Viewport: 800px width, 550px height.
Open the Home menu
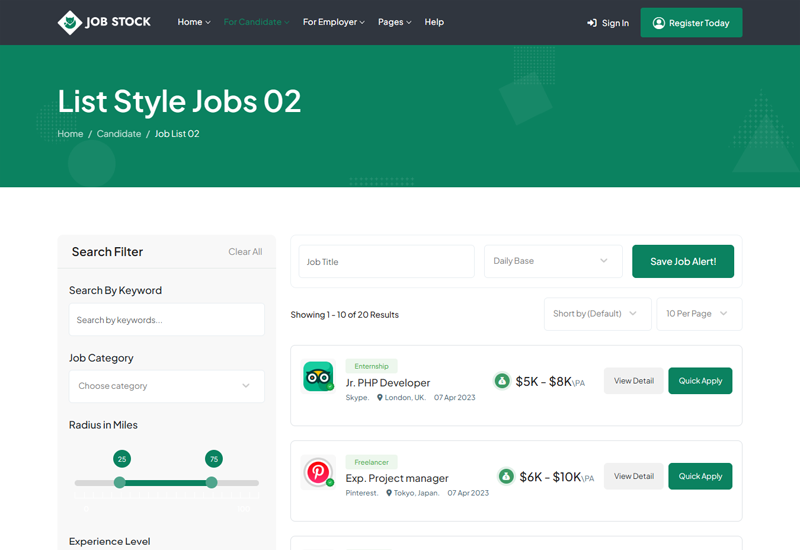tap(194, 22)
